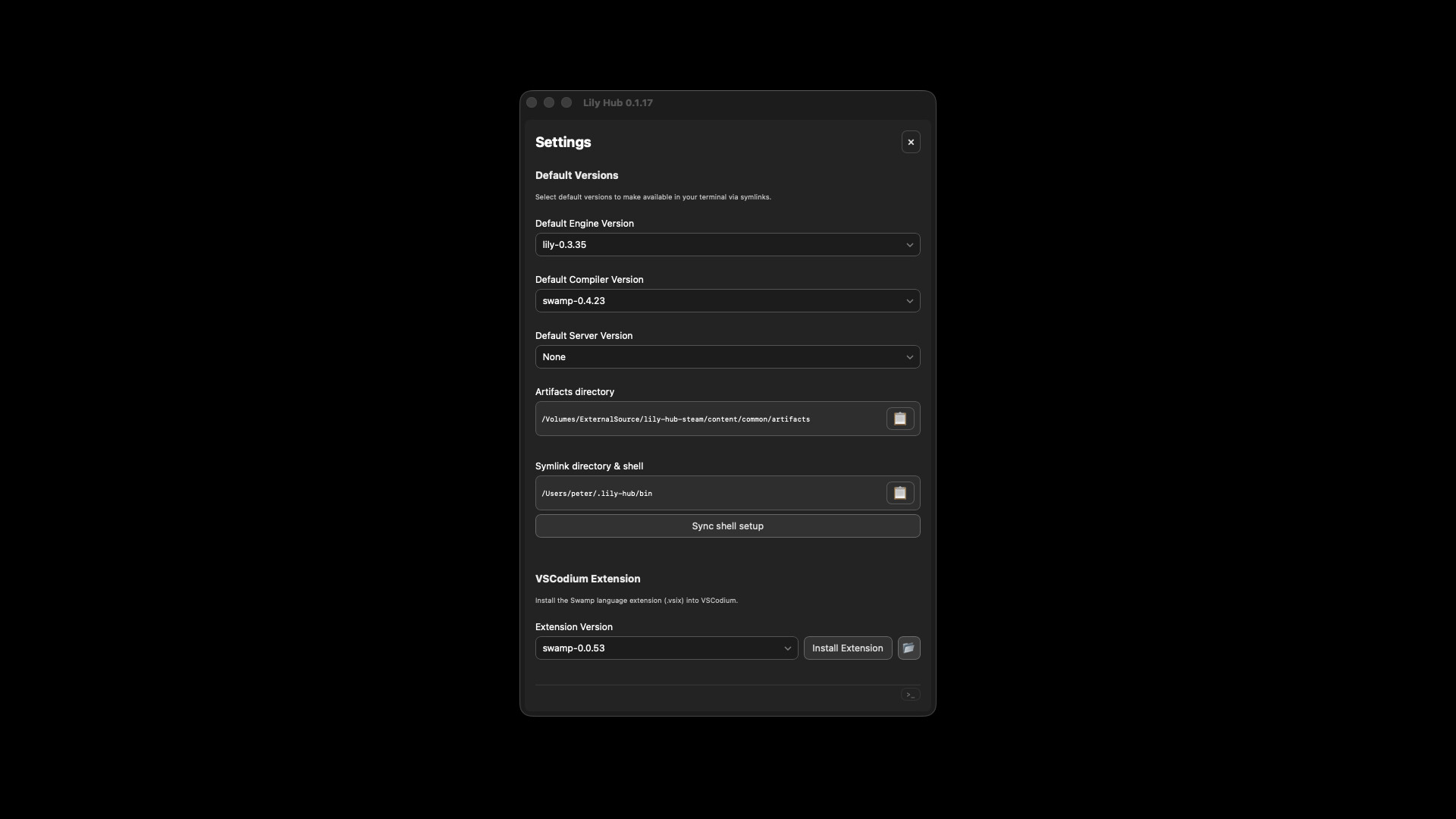Click the Swamp extension install description text

click(x=636, y=601)
